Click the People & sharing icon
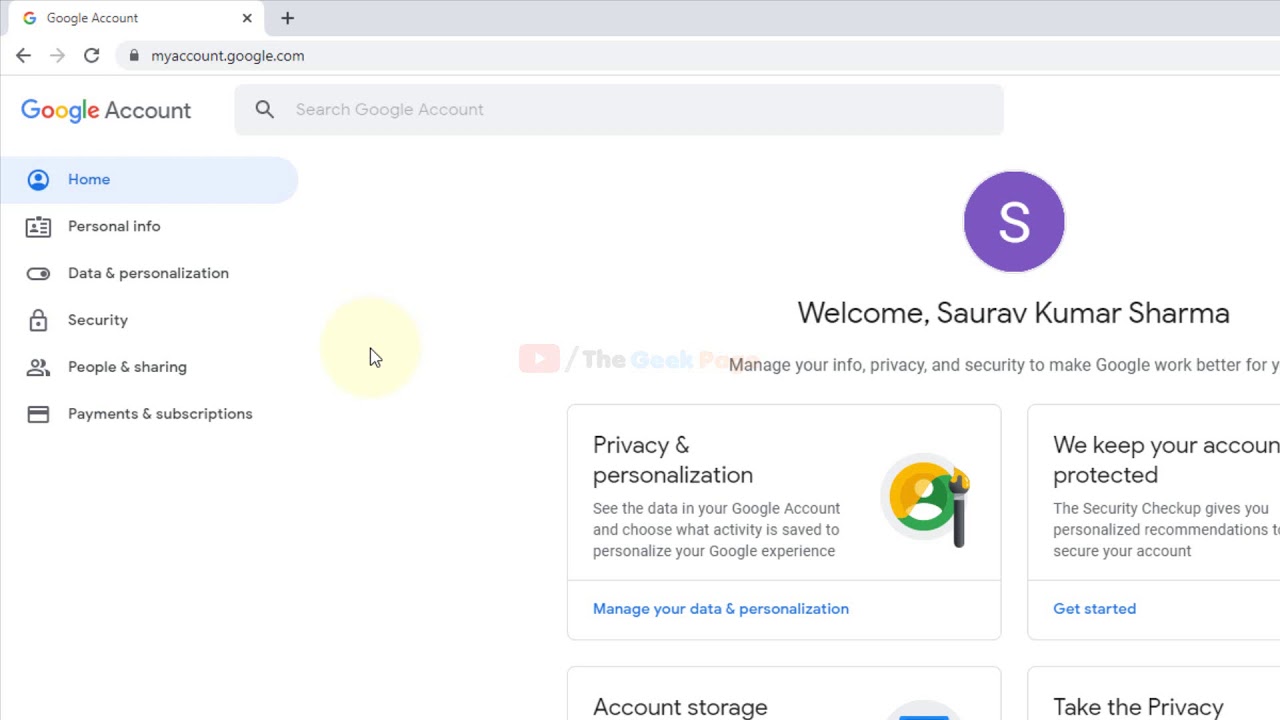The width and height of the screenshot is (1280, 720). (x=38, y=367)
